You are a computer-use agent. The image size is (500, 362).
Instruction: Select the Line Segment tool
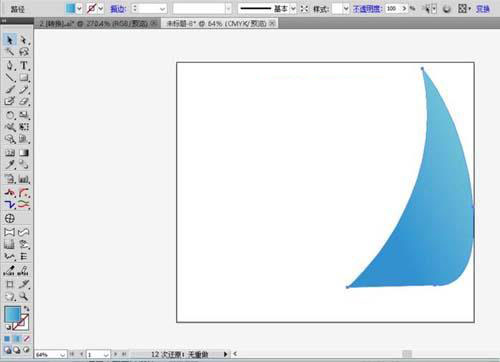pos(10,78)
